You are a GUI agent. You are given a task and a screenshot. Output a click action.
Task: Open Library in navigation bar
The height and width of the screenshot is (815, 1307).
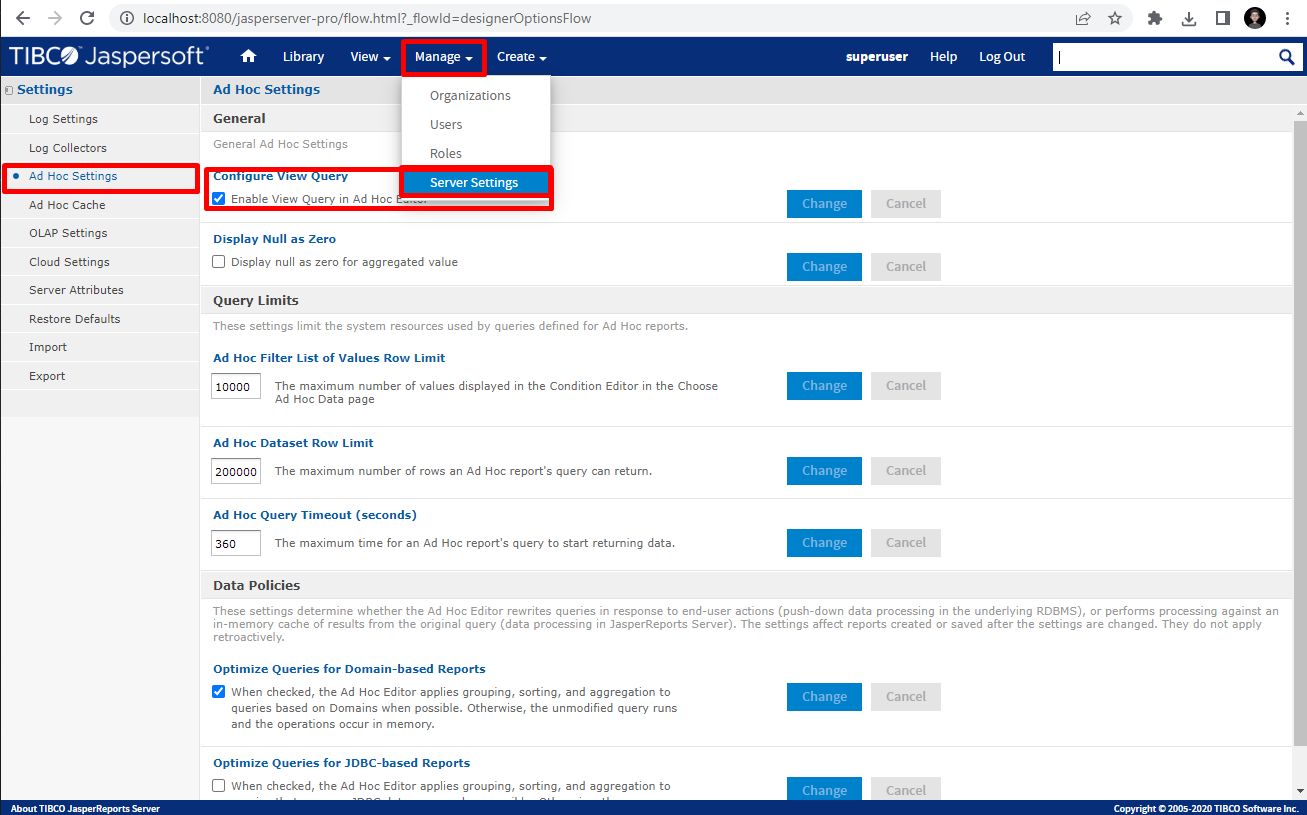point(303,57)
